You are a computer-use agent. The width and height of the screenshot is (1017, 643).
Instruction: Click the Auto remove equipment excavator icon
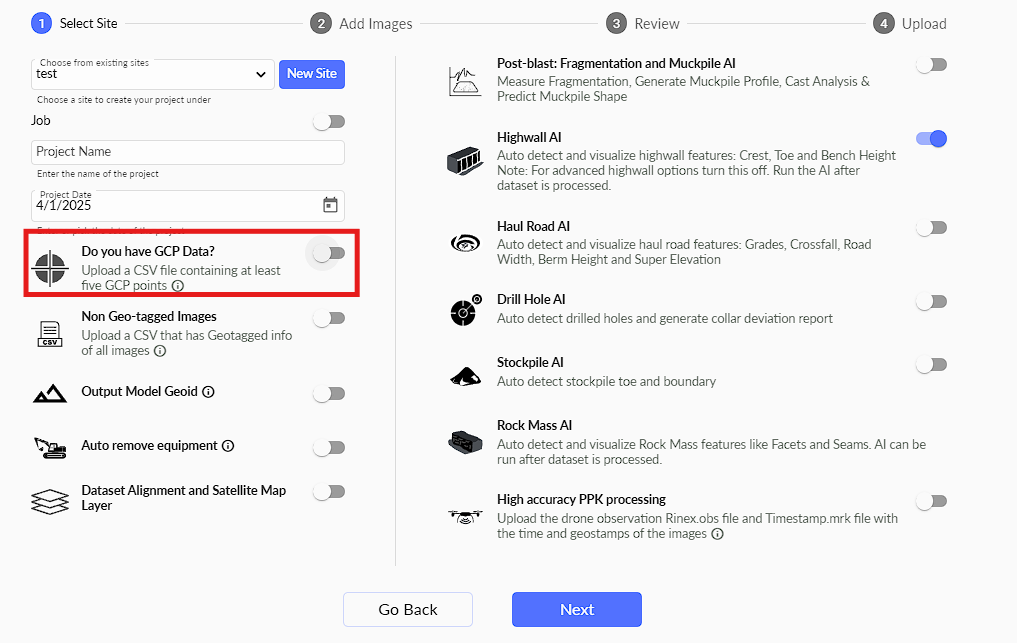click(x=49, y=447)
